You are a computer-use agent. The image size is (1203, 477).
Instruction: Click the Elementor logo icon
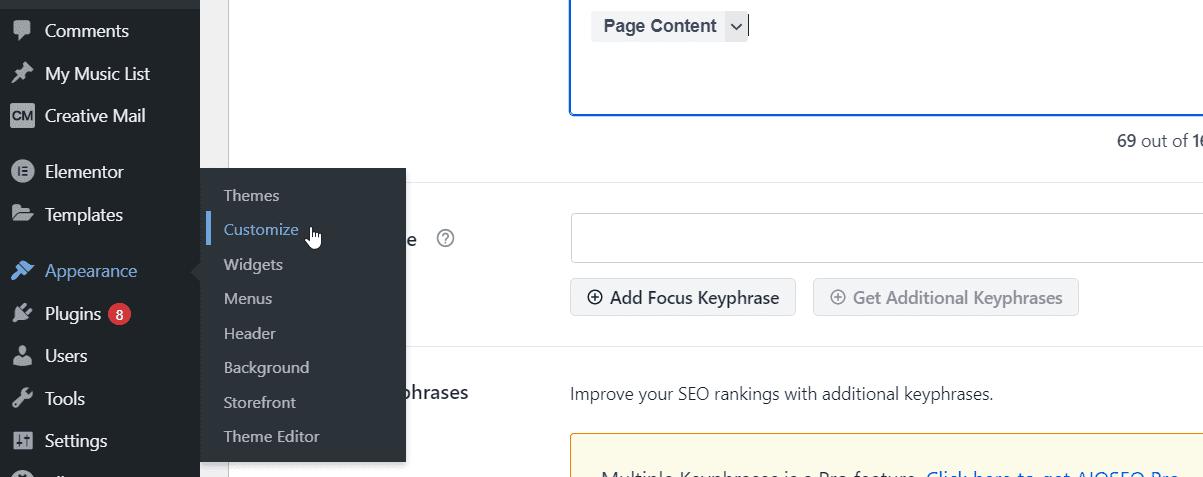[22, 172]
